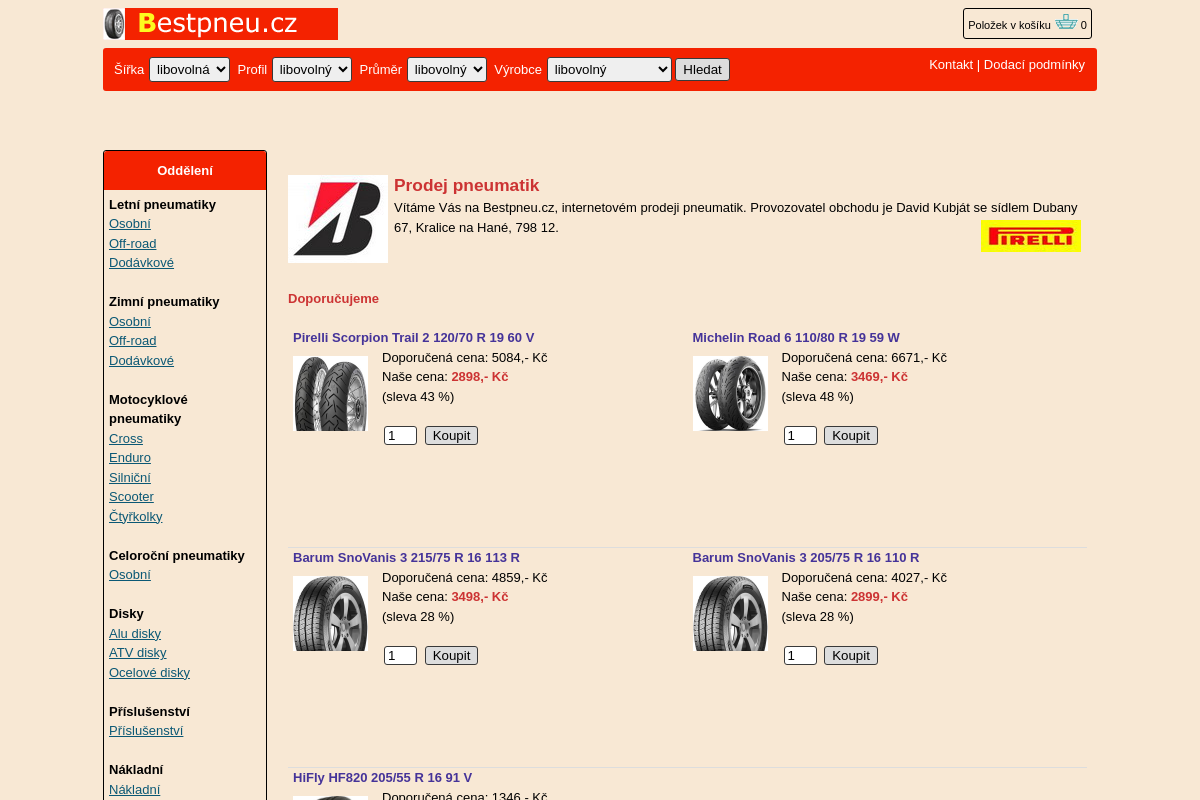Select Osobní under Celoroční pneumatiky
Image resolution: width=1200 pixels, height=800 pixels.
pyautogui.click(x=130, y=574)
